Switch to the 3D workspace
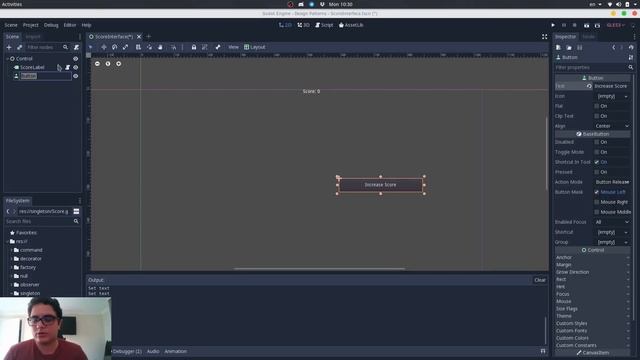This screenshot has width=640, height=360. pyautogui.click(x=303, y=25)
